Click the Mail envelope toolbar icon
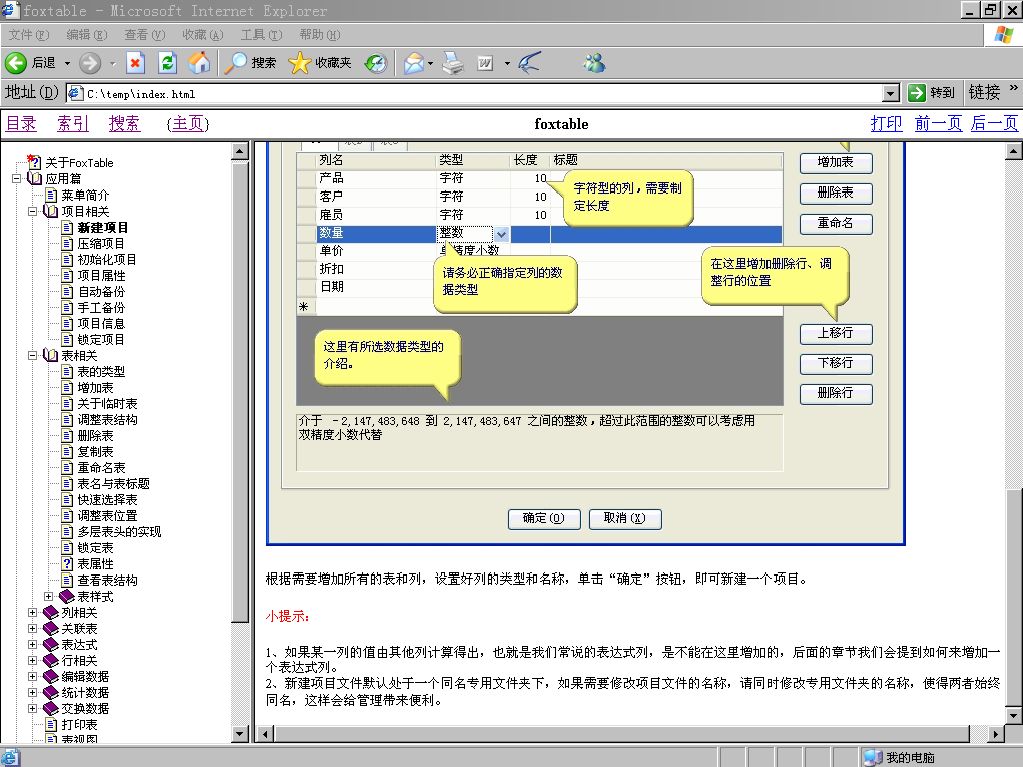The image size is (1023, 767). [x=414, y=63]
